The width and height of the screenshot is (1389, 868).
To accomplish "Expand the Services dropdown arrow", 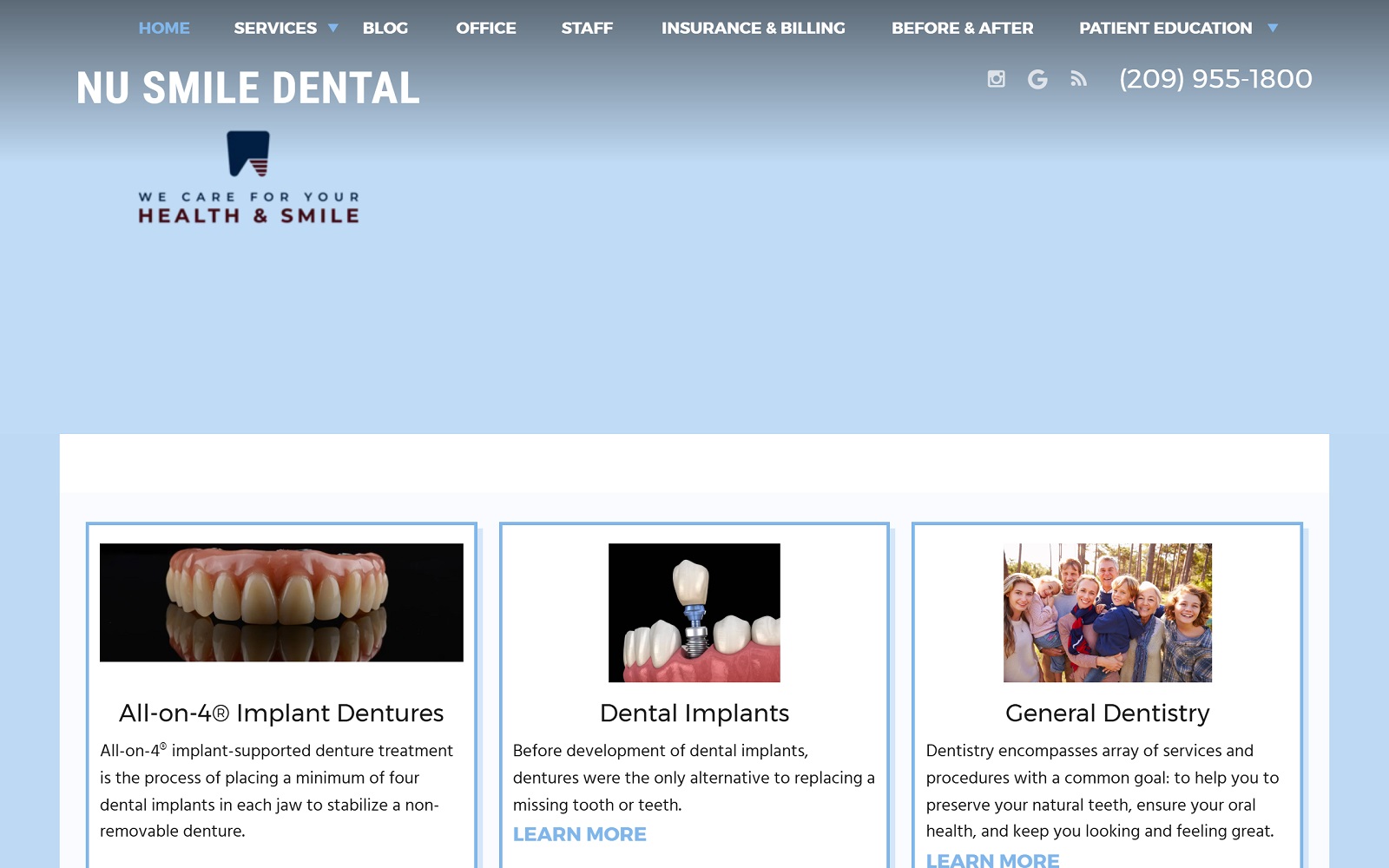I will click(332, 29).
